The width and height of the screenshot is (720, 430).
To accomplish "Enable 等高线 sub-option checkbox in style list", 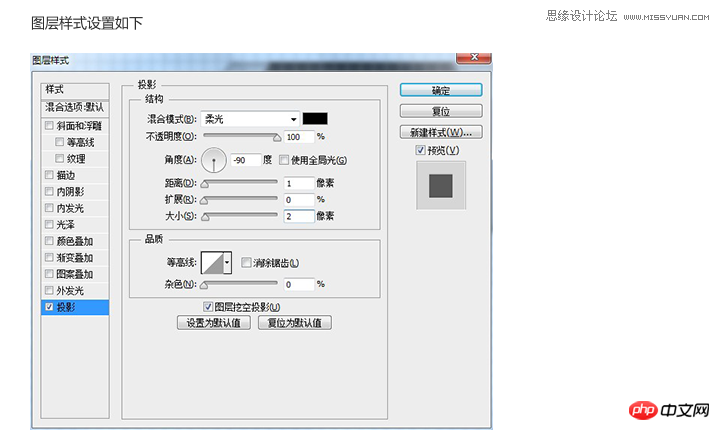I will tap(59, 142).
